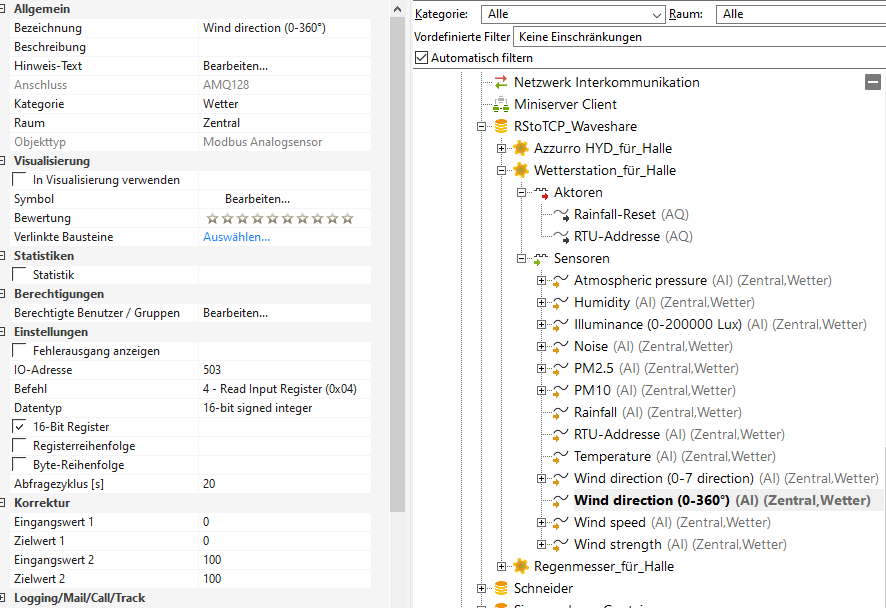This screenshot has height=608, width=886.
Task: Click the properties panel scroll up arrow
Action: [397, 9]
